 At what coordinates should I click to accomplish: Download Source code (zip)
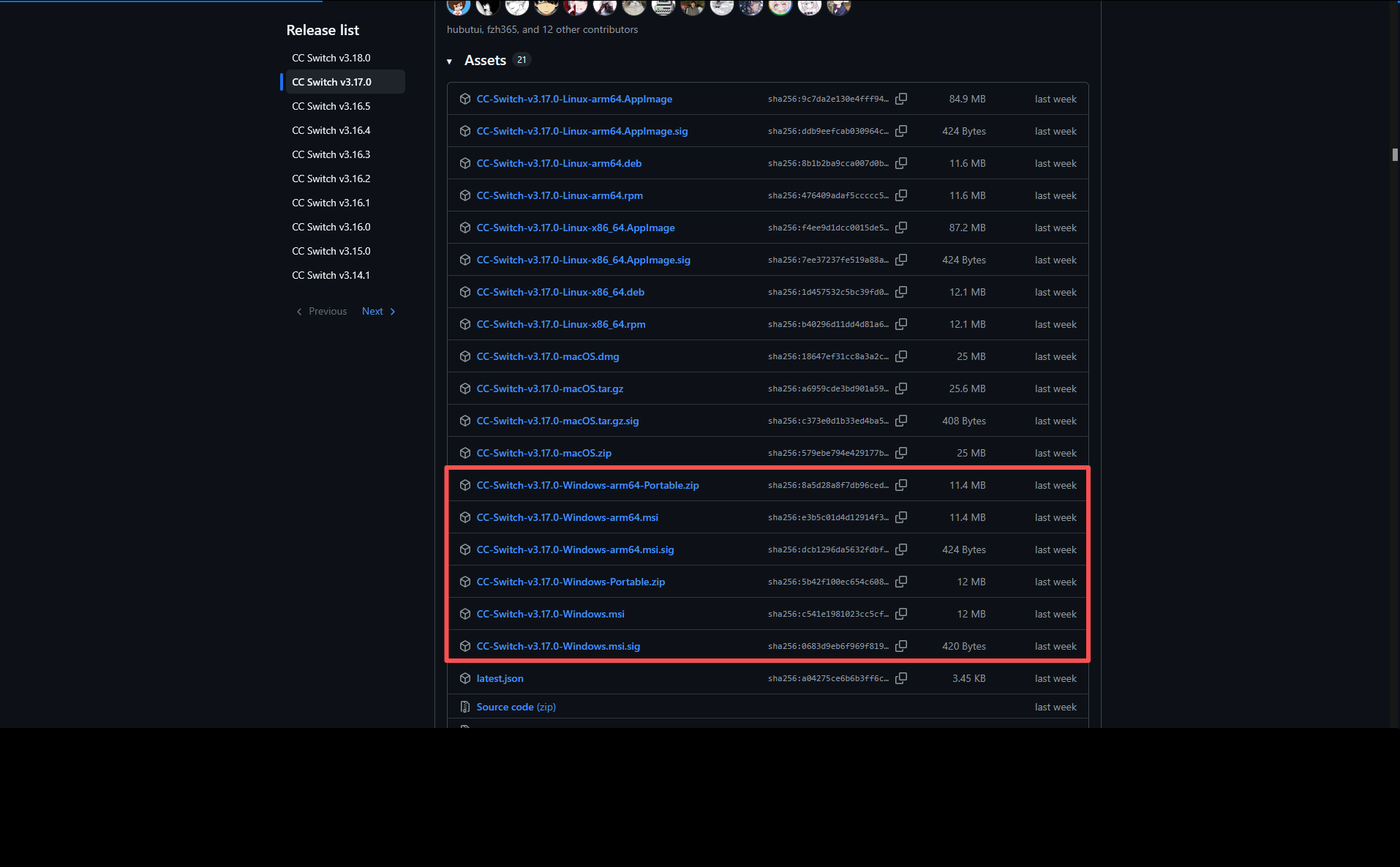pyautogui.click(x=516, y=707)
